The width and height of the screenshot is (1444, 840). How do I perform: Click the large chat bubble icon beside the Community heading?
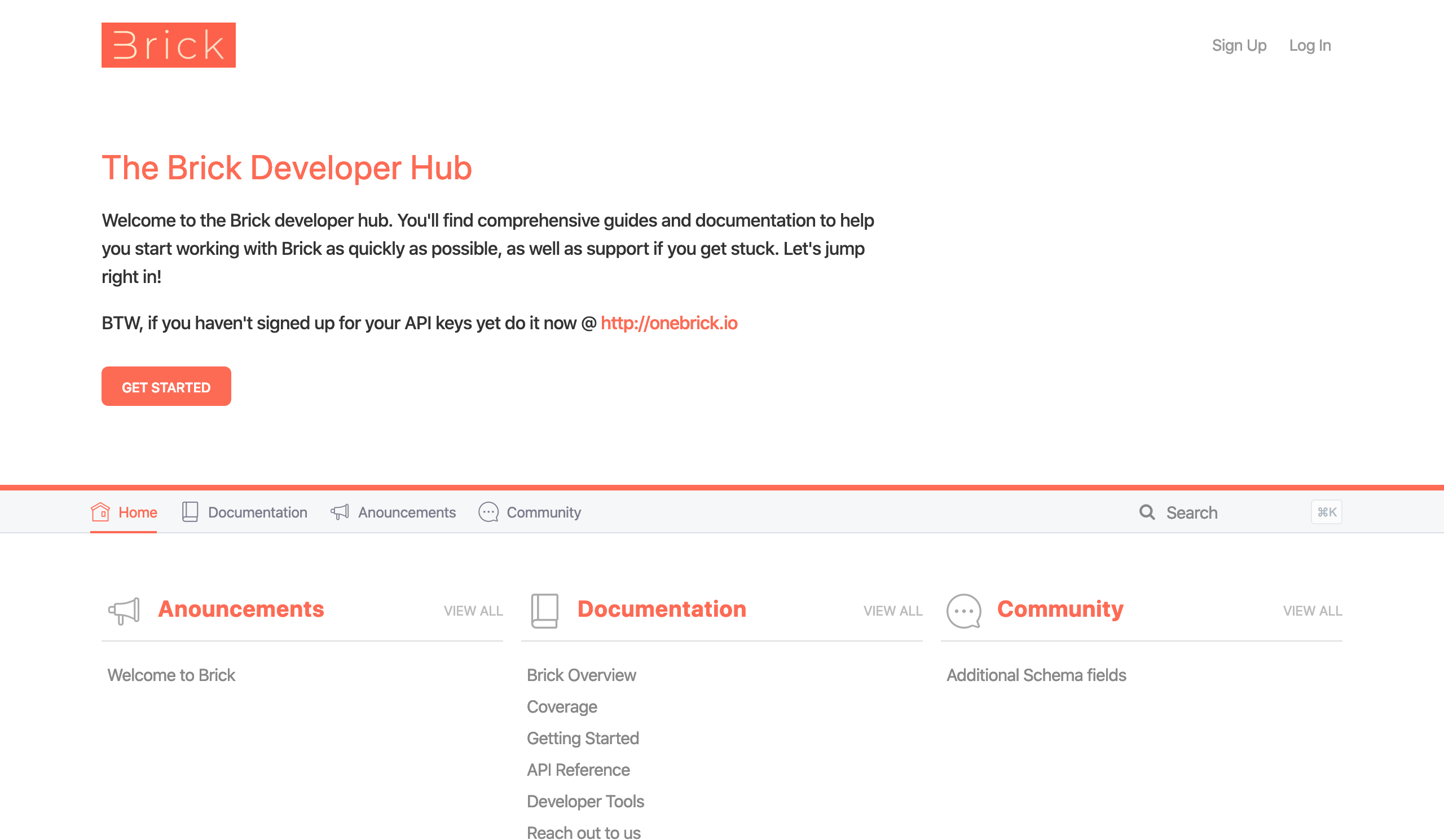coord(964,611)
